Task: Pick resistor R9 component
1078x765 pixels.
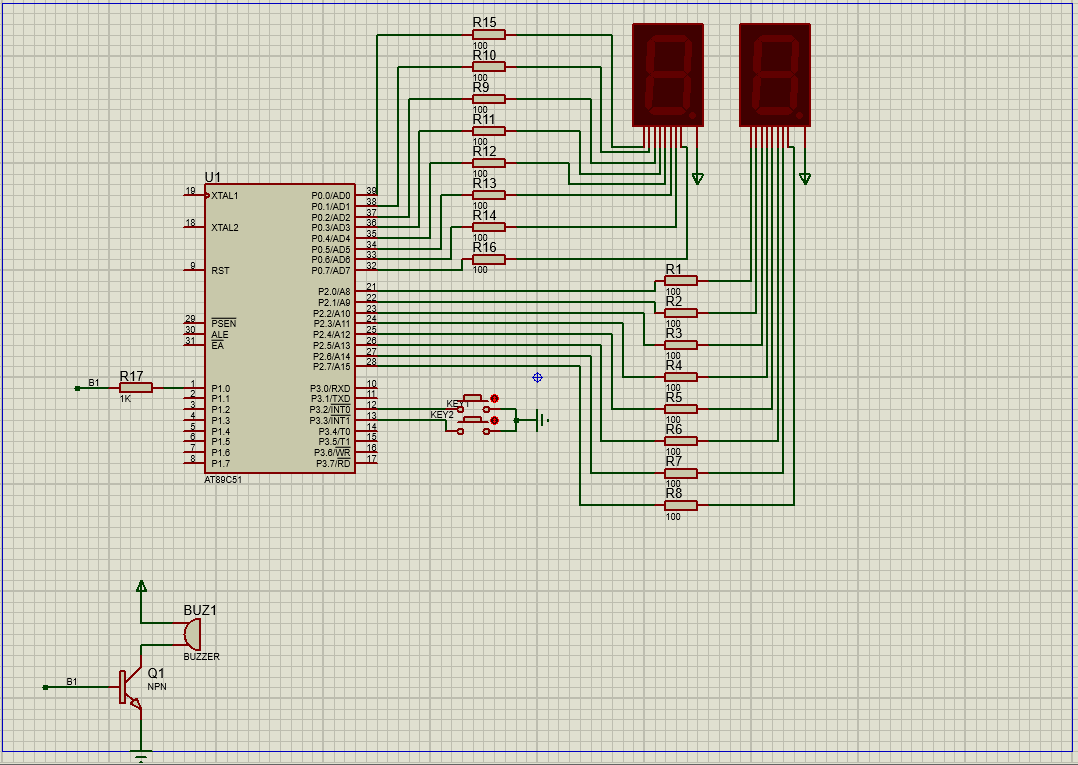Action: (489, 99)
